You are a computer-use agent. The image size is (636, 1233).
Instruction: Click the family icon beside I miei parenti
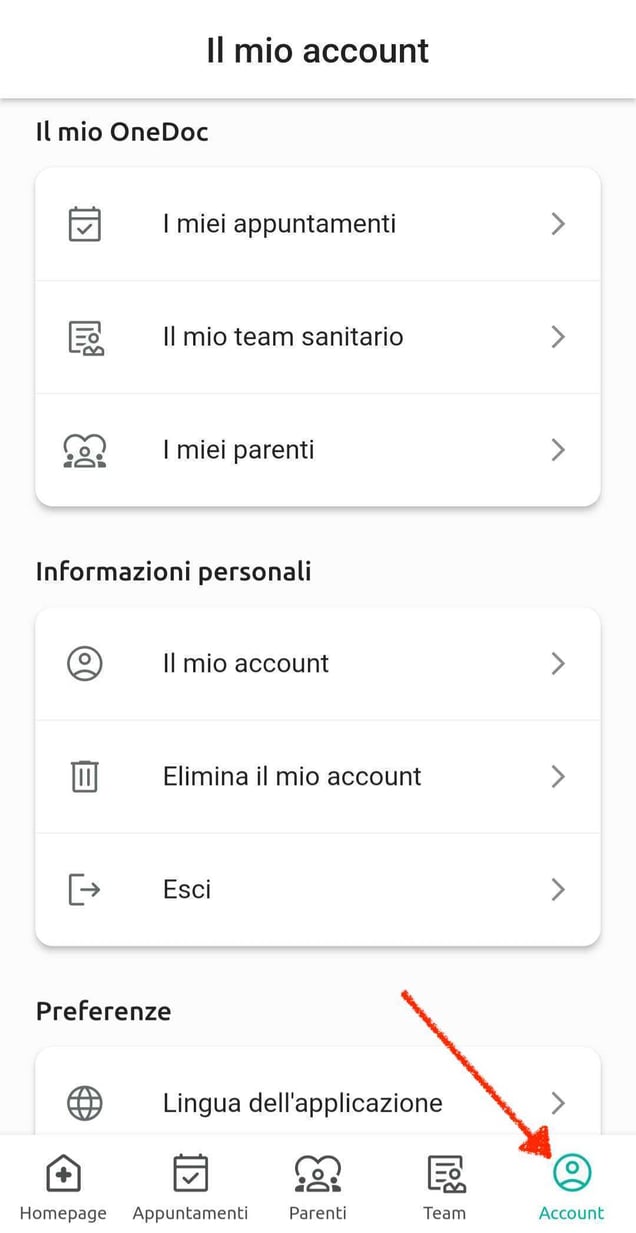click(85, 450)
